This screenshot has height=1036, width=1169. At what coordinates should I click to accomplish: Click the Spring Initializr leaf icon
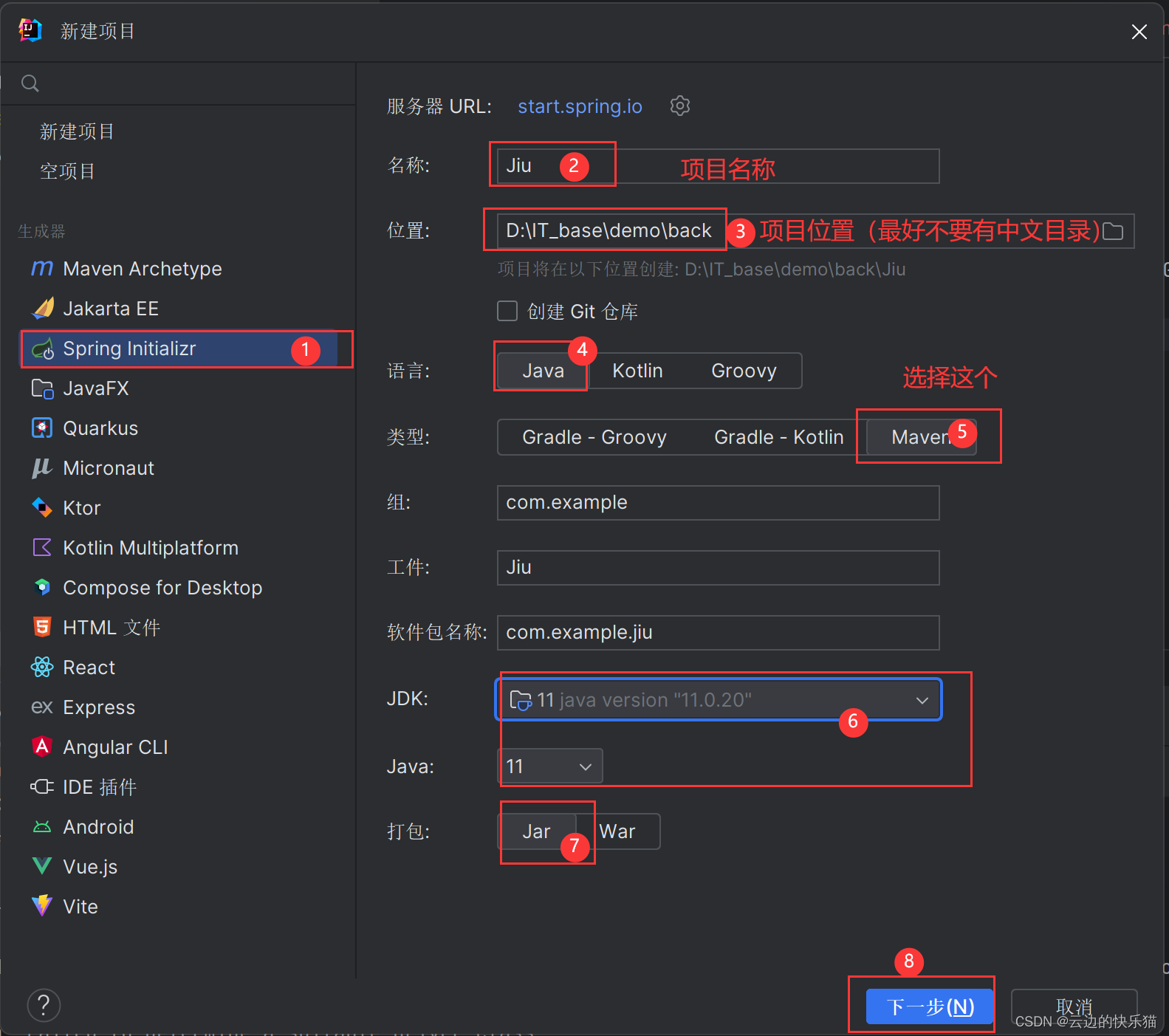click(43, 349)
